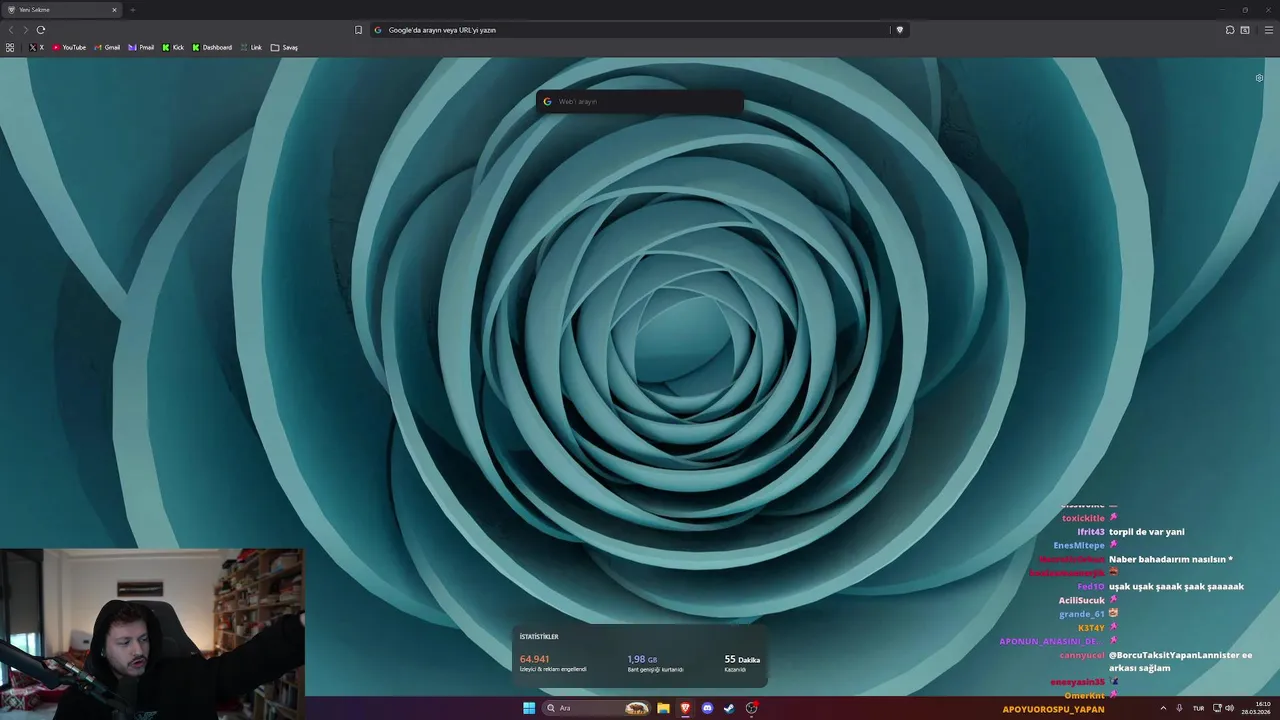
Task: Click the 1,98 GB bandwidth stat
Action: click(x=655, y=663)
